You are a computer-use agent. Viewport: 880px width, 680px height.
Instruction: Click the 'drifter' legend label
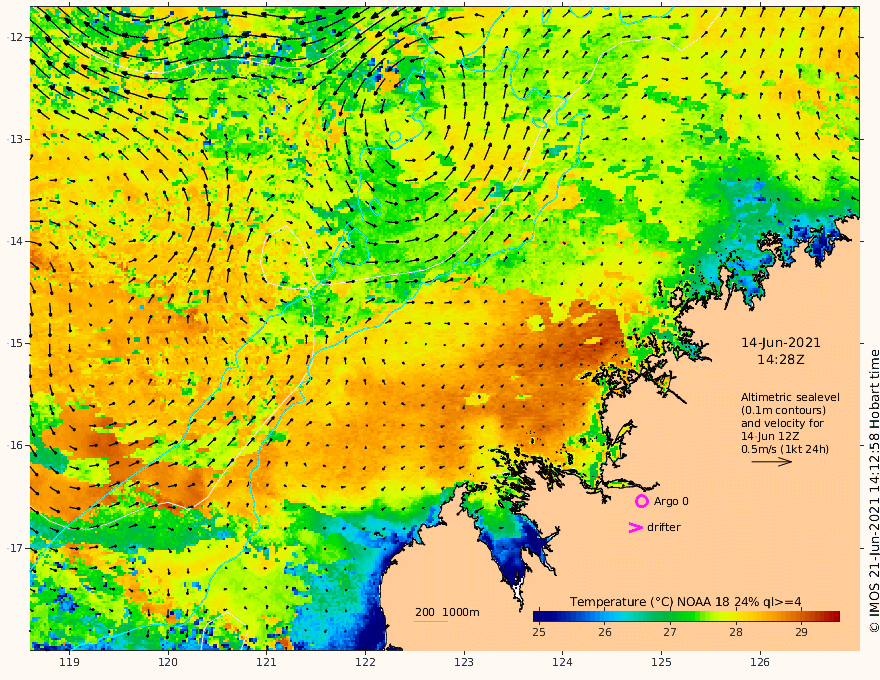(664, 527)
